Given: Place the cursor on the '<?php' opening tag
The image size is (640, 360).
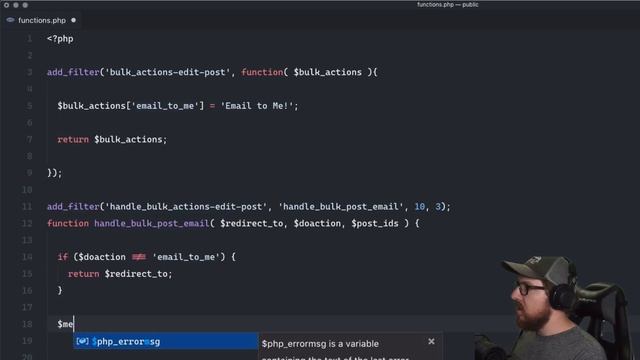Looking at the screenshot, I should (x=60, y=39).
